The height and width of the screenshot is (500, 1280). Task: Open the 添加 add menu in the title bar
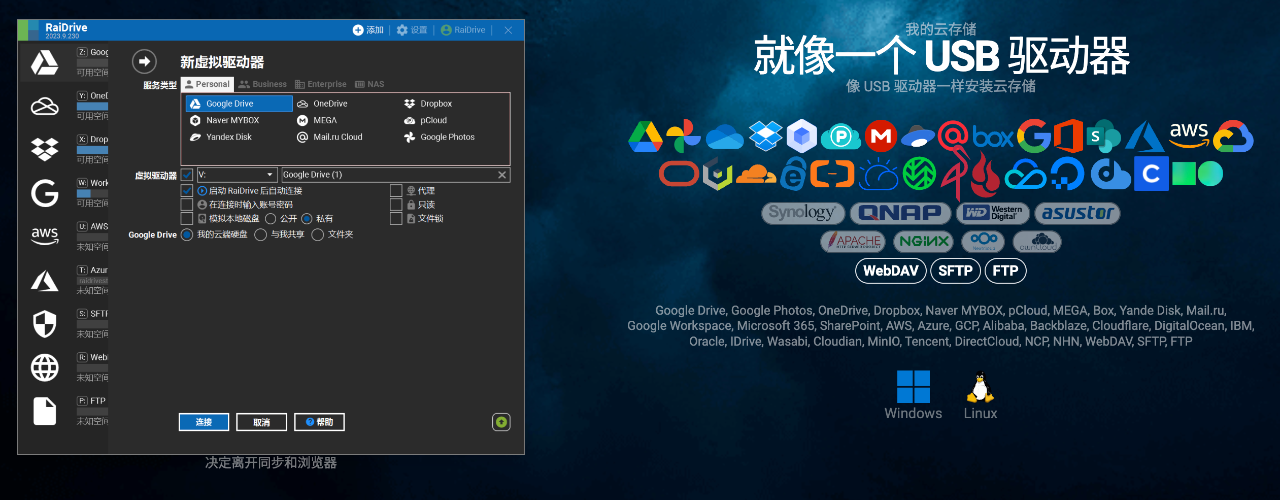tap(368, 30)
